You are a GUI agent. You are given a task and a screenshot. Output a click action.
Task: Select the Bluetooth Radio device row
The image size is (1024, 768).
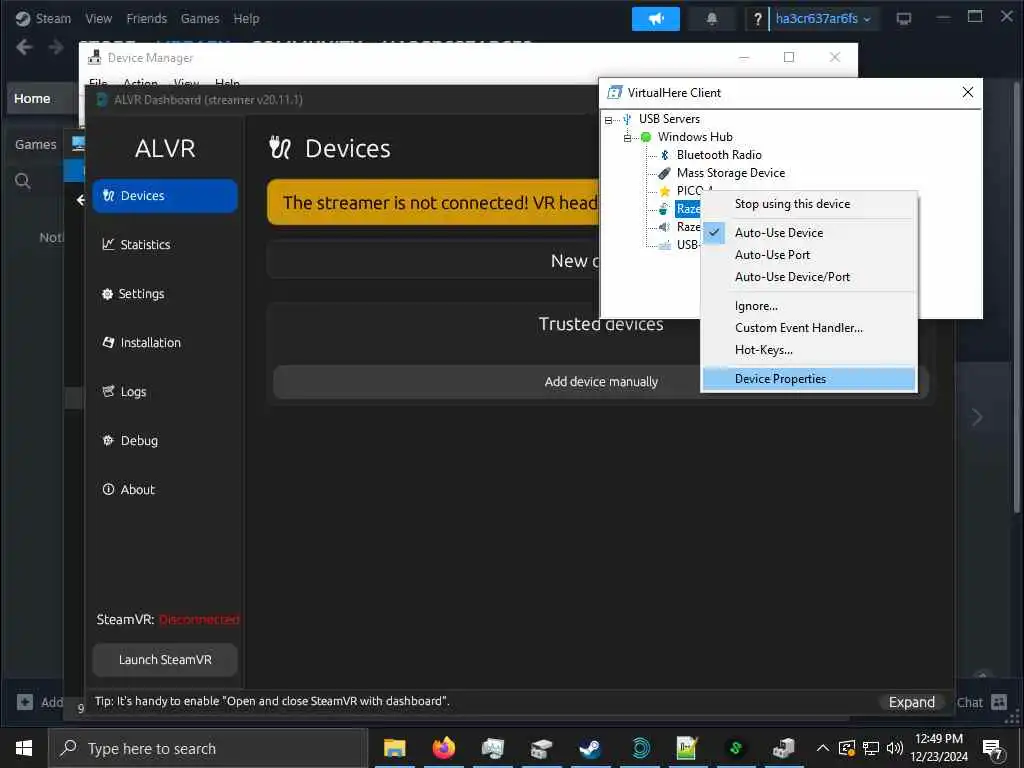(719, 155)
